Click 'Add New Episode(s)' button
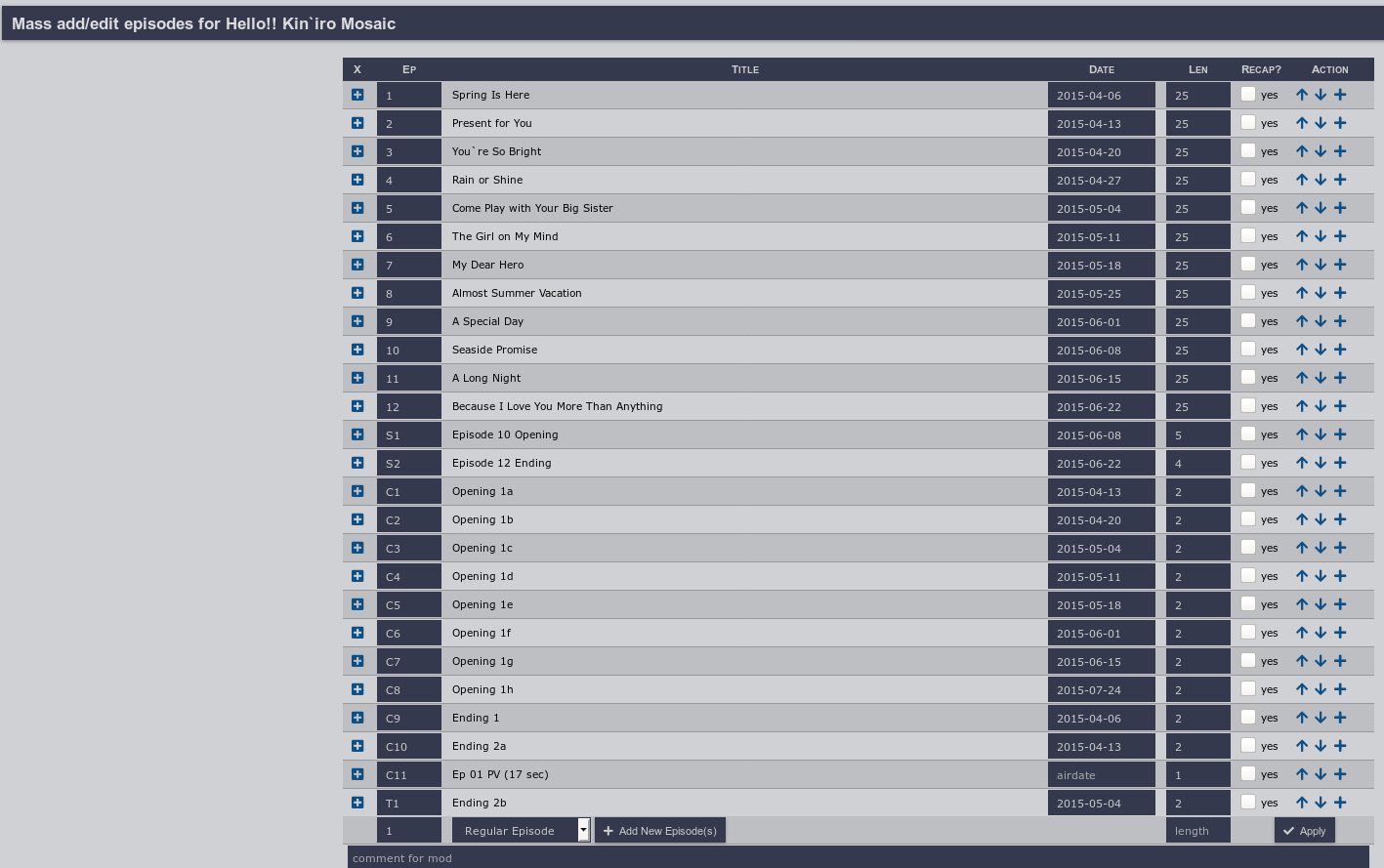This screenshot has width=1384, height=868. click(x=660, y=831)
